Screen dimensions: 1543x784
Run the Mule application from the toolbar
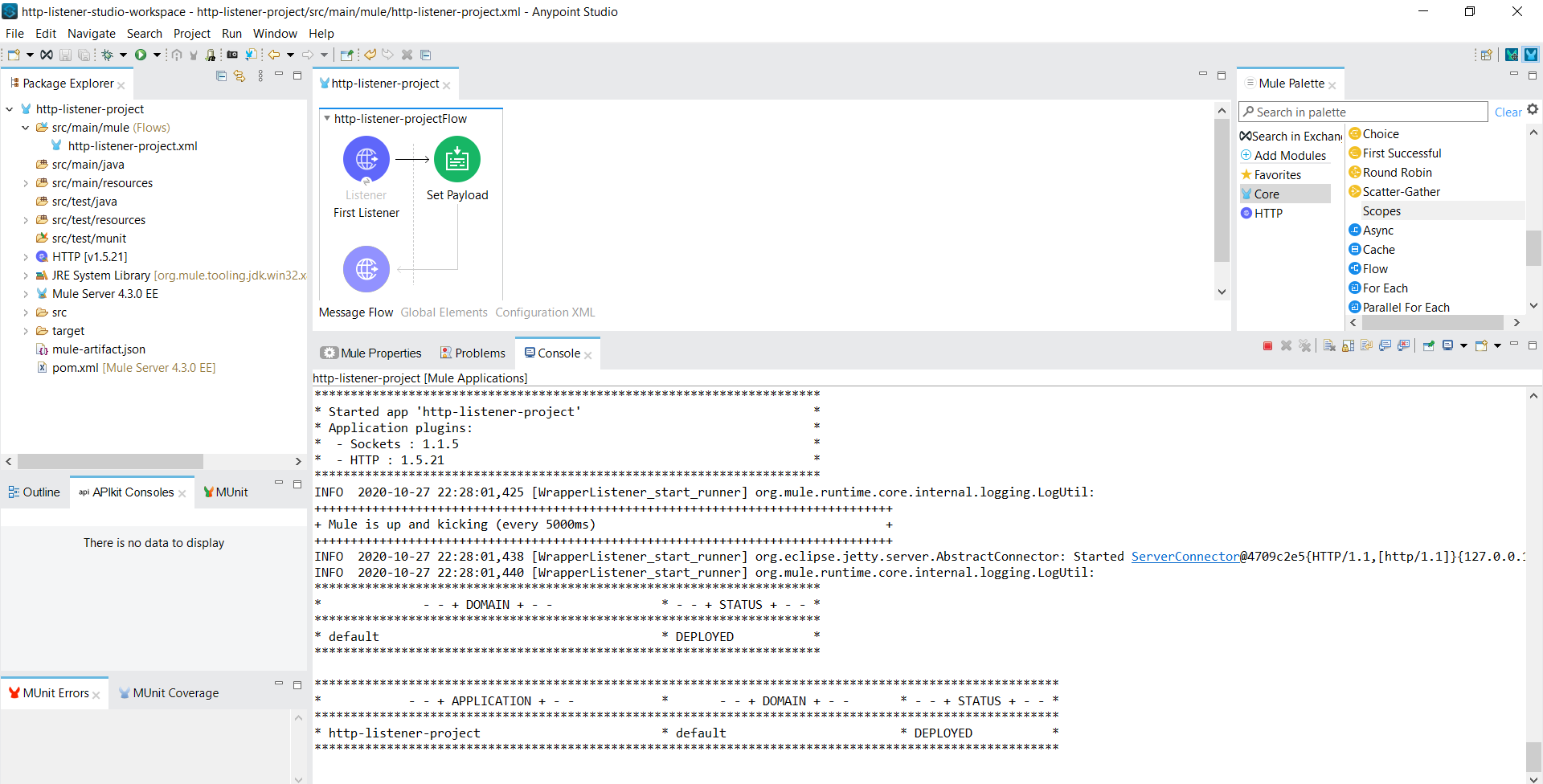pyautogui.click(x=141, y=55)
